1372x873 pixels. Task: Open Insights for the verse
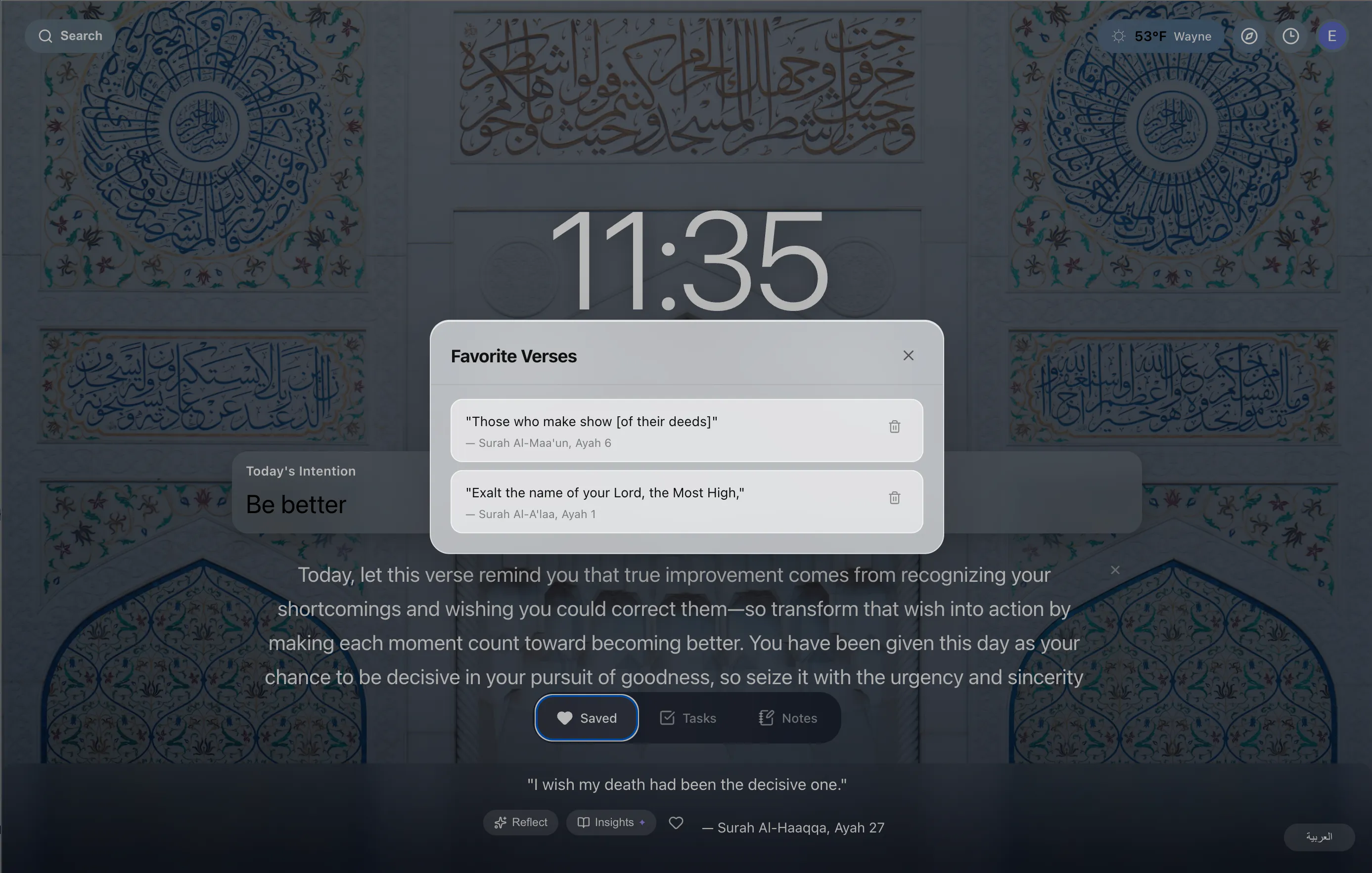611,822
